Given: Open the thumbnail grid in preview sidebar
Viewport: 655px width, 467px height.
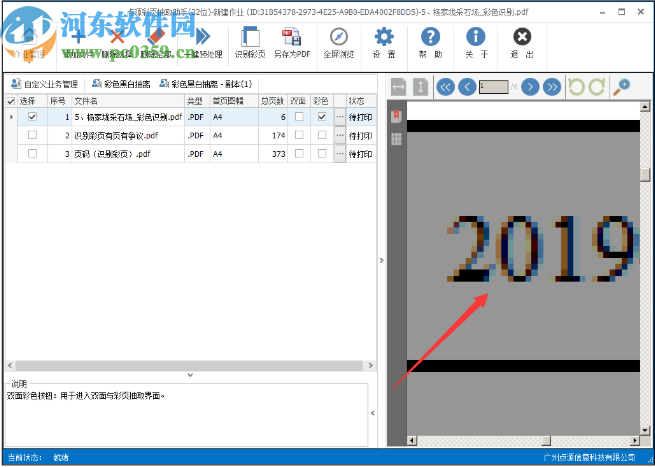Looking at the screenshot, I should [396, 139].
